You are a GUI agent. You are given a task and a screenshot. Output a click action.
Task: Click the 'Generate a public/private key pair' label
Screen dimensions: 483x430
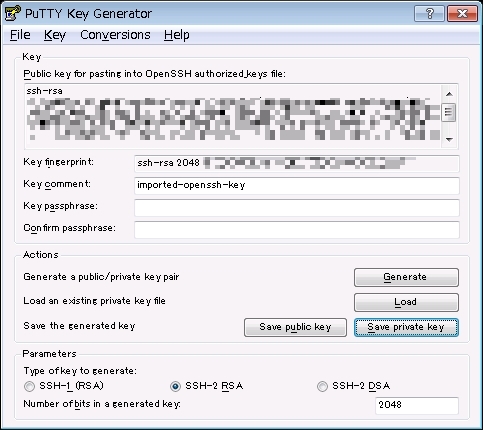pos(101,277)
